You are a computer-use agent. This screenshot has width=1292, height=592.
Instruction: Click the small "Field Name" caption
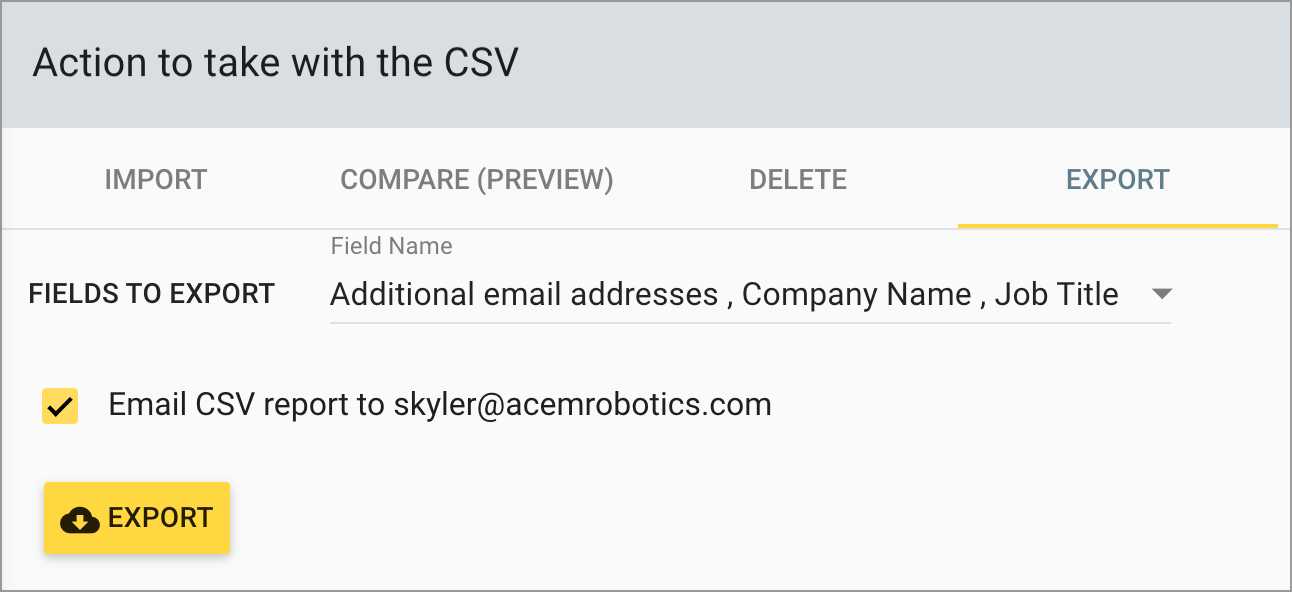coord(391,246)
